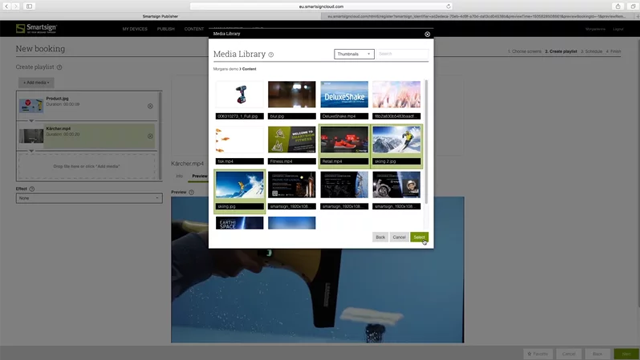Confirm with the Select button

click(x=419, y=237)
